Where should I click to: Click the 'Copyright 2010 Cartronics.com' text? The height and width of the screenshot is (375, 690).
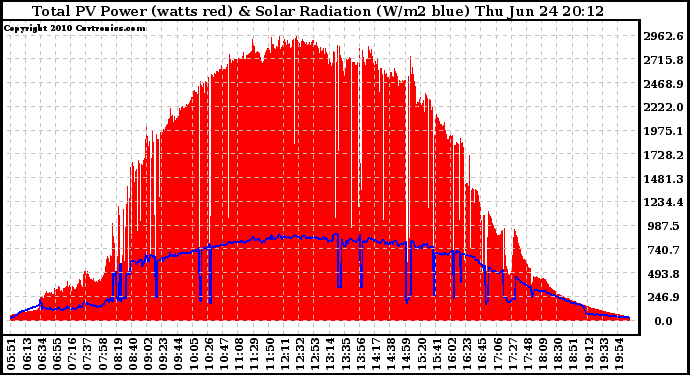pyautogui.click(x=74, y=28)
